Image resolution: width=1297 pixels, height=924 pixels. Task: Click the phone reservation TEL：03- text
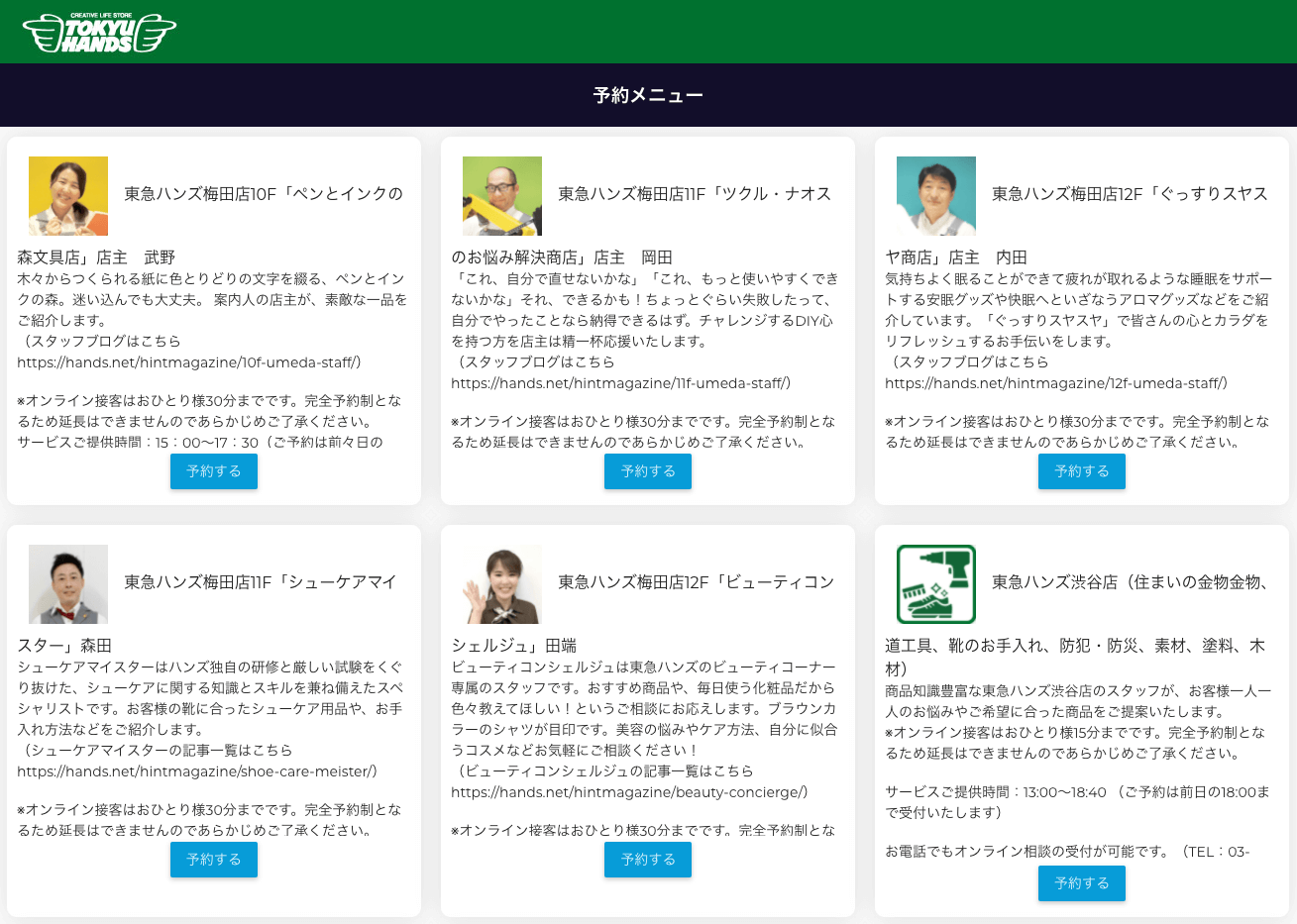coord(1217,852)
